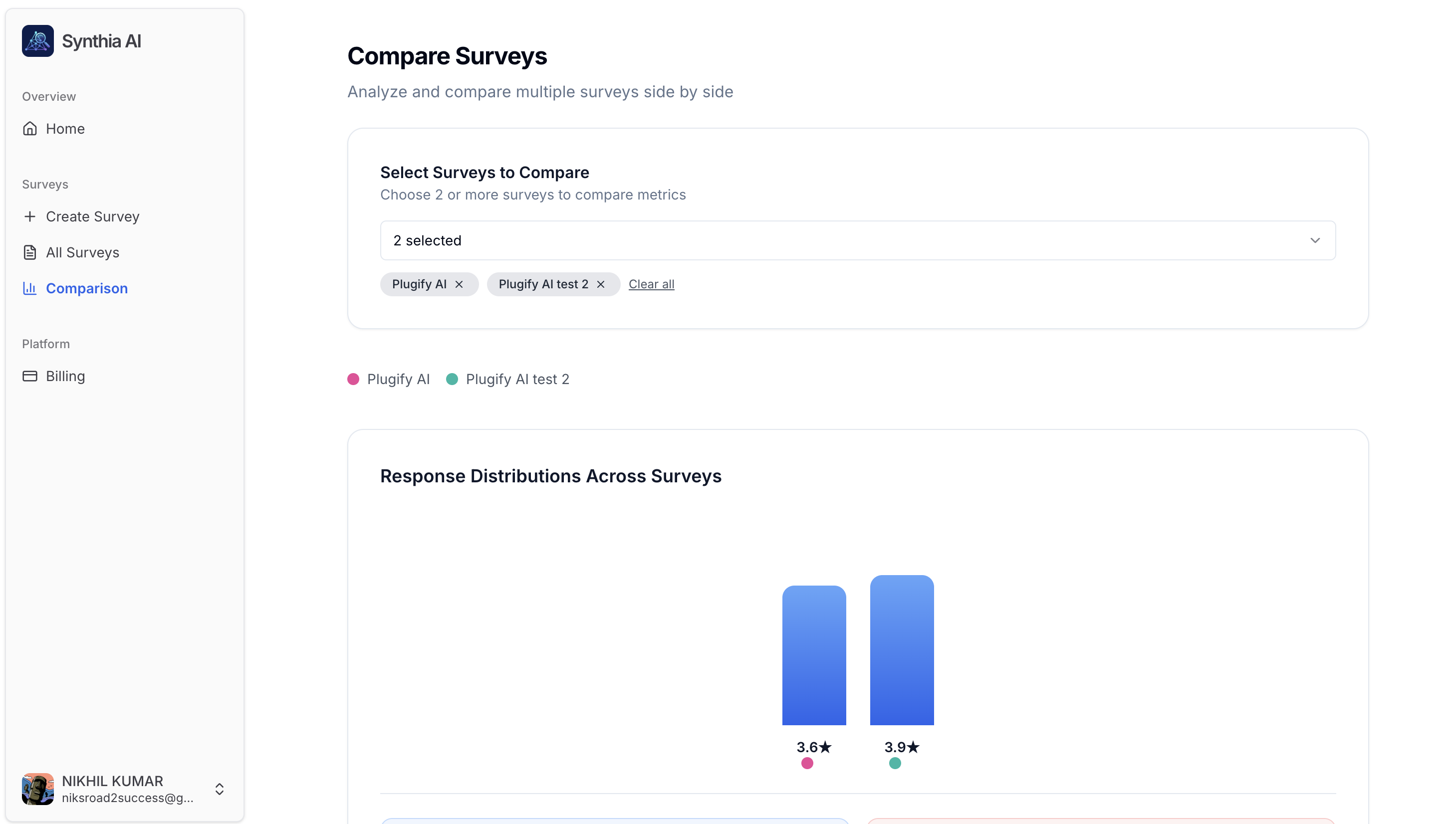Image resolution: width=1456 pixels, height=824 pixels.
Task: Click Nikhil Kumar's profile avatar
Action: click(37, 789)
